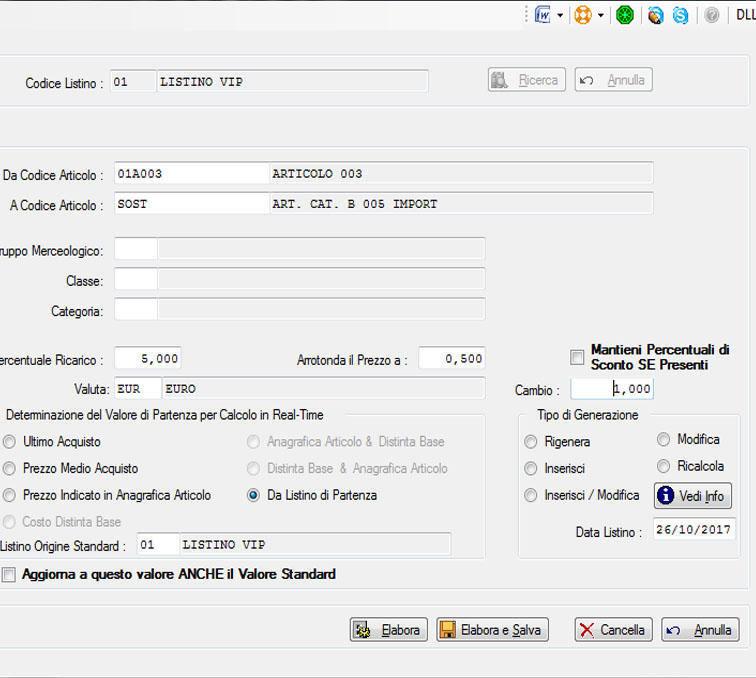Image resolution: width=756 pixels, height=678 pixels.
Task: Click the Cambio field 1,000
Action: coord(612,389)
